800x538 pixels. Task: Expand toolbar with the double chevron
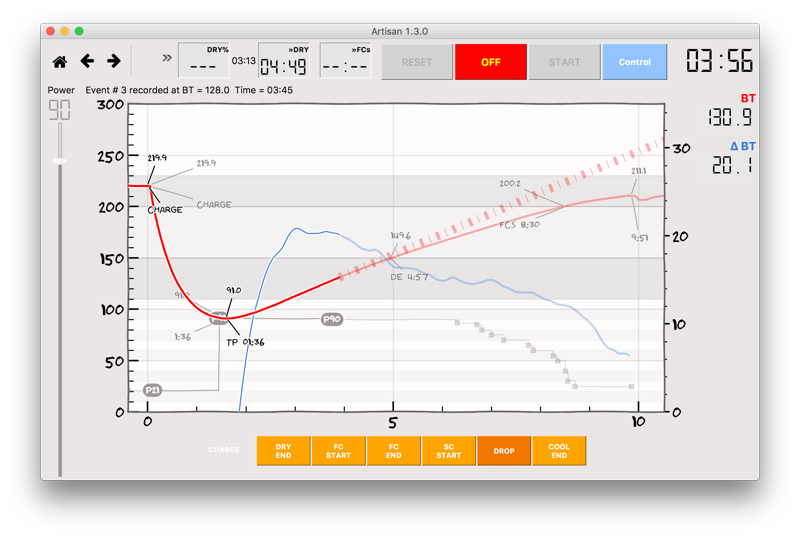167,58
